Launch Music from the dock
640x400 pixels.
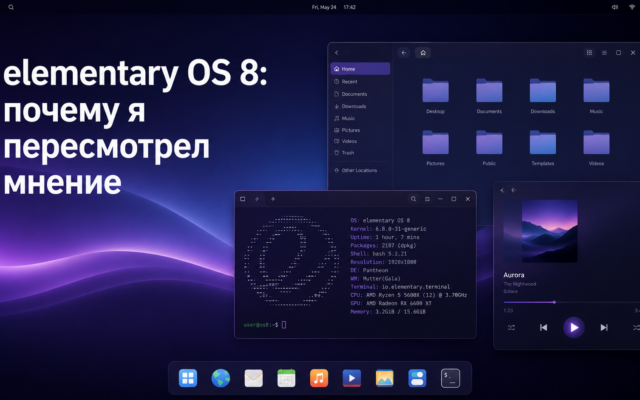[x=319, y=378]
